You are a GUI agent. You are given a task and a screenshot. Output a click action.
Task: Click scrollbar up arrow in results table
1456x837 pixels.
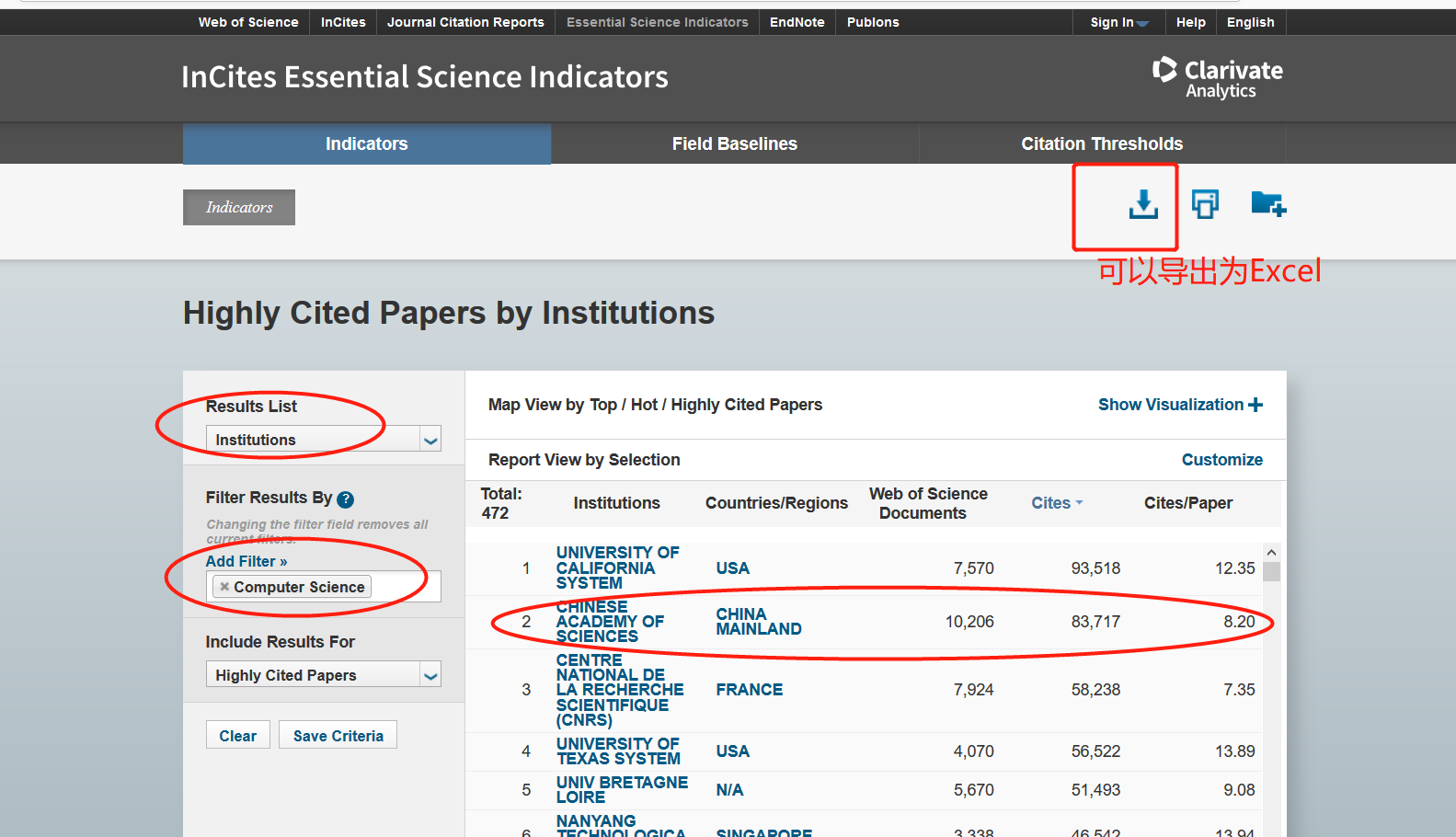(x=1271, y=552)
